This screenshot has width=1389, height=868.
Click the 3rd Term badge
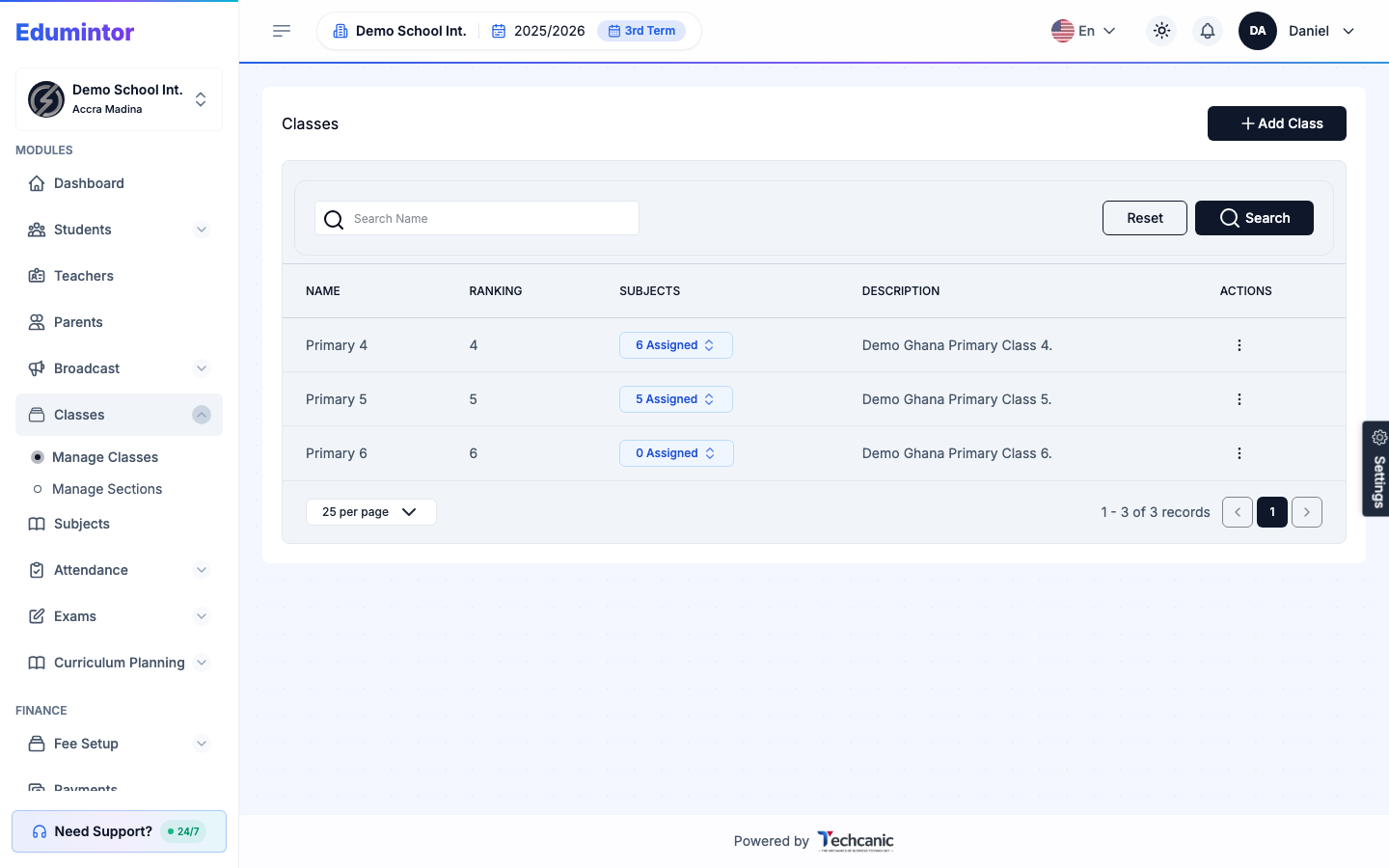click(x=641, y=31)
